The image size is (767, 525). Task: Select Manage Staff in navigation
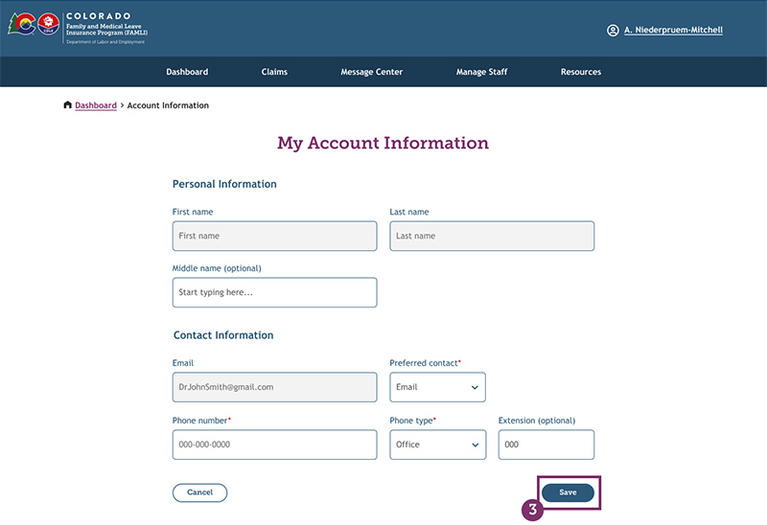tap(481, 72)
